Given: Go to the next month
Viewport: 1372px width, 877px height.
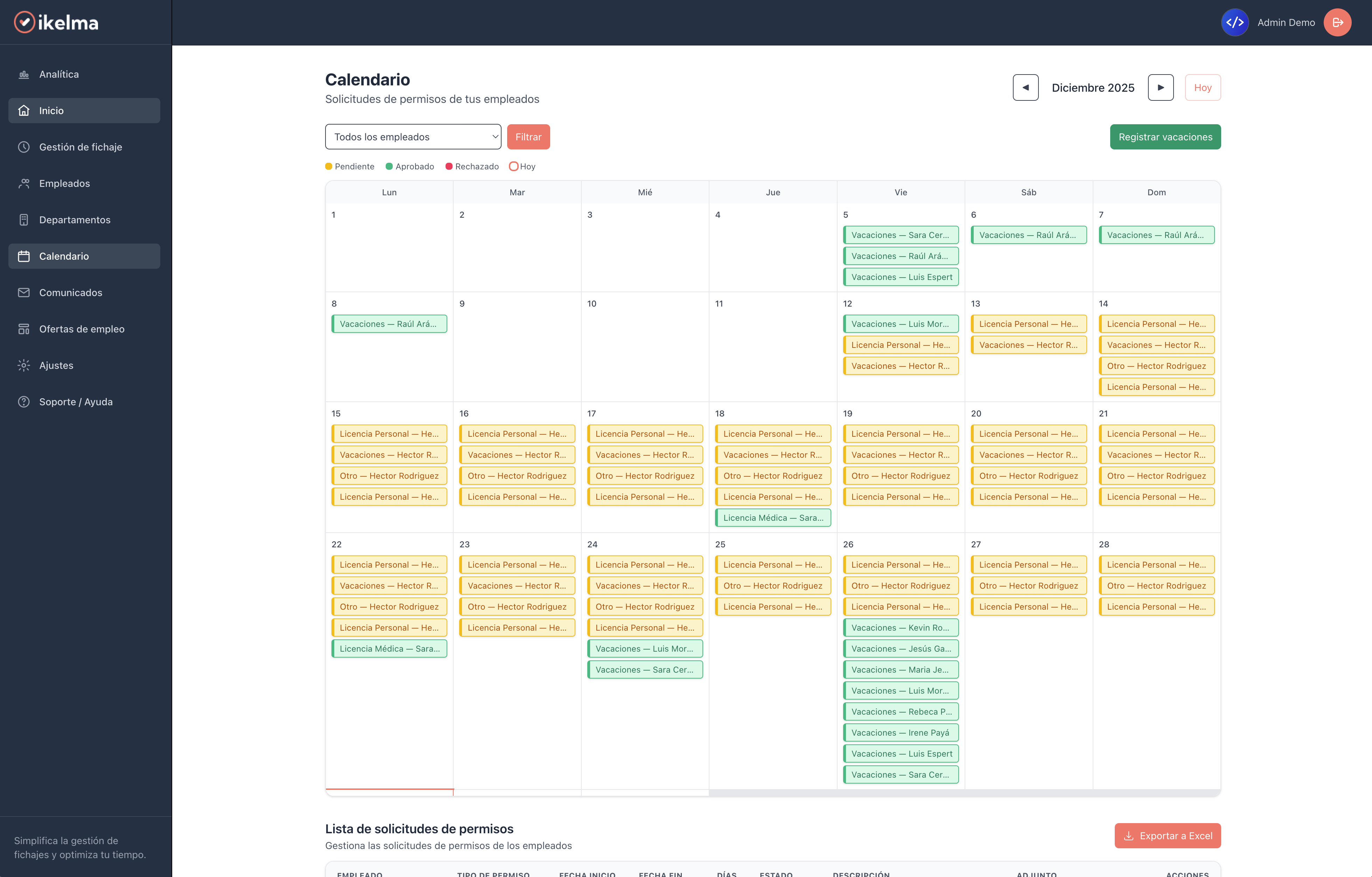Looking at the screenshot, I should [1161, 87].
